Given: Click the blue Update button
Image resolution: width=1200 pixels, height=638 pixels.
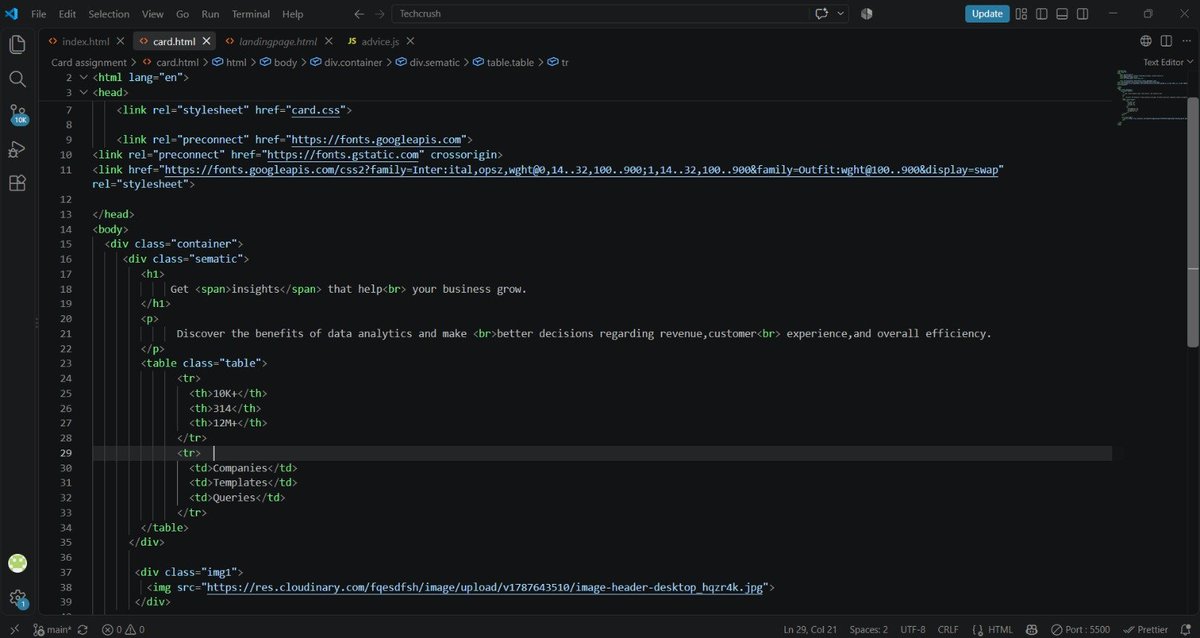Looking at the screenshot, I should point(986,14).
